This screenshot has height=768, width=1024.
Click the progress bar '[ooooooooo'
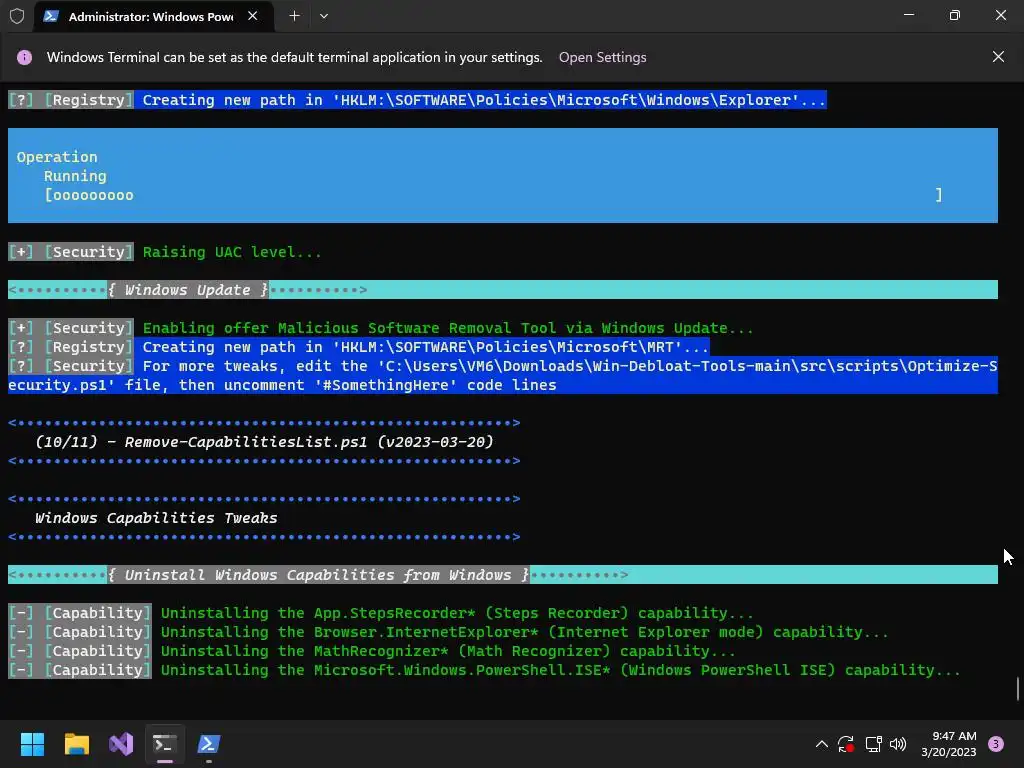coord(89,195)
